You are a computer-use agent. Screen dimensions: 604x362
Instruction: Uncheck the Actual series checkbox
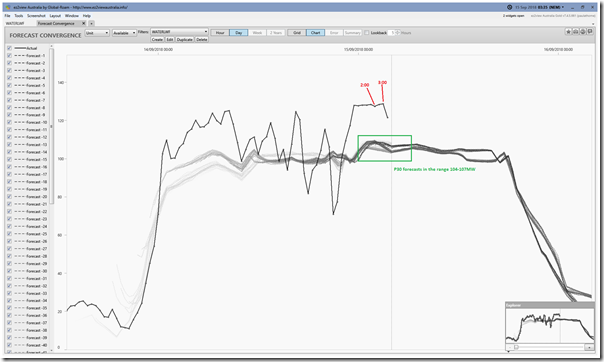(9, 48)
